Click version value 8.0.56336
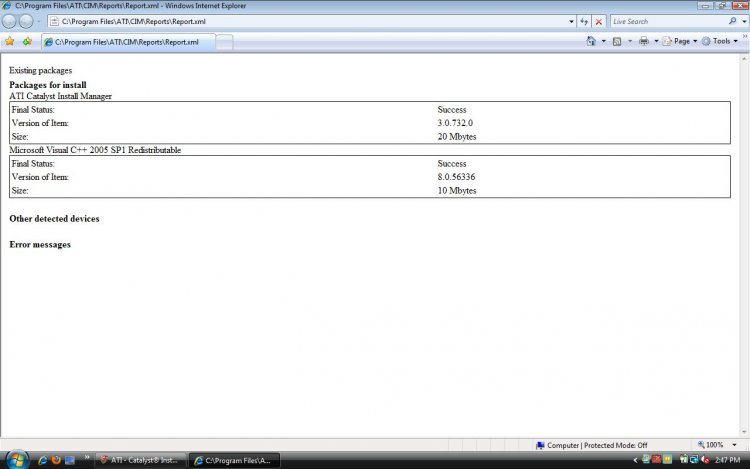Image resolution: width=750 pixels, height=469 pixels. 456,177
